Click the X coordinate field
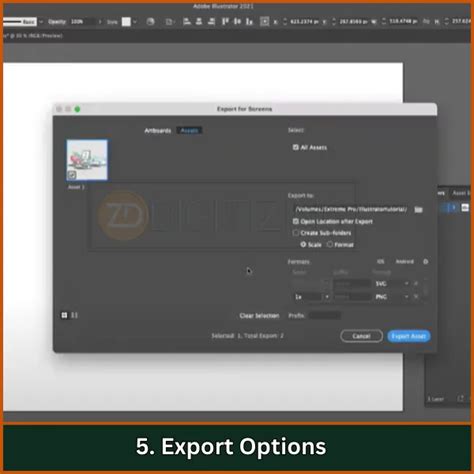The height and width of the screenshot is (474, 474). pyautogui.click(x=304, y=22)
